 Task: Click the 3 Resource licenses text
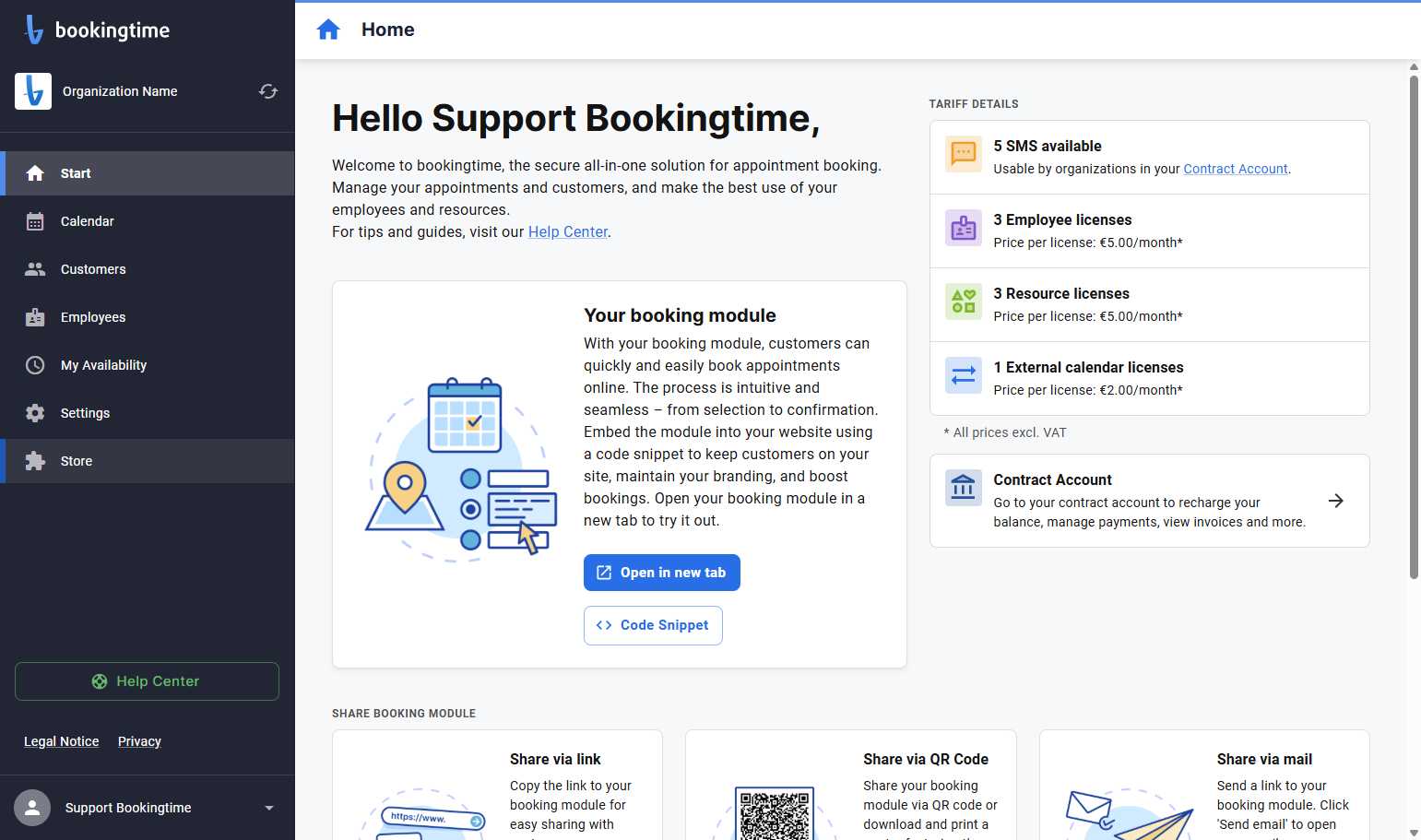(x=1061, y=293)
